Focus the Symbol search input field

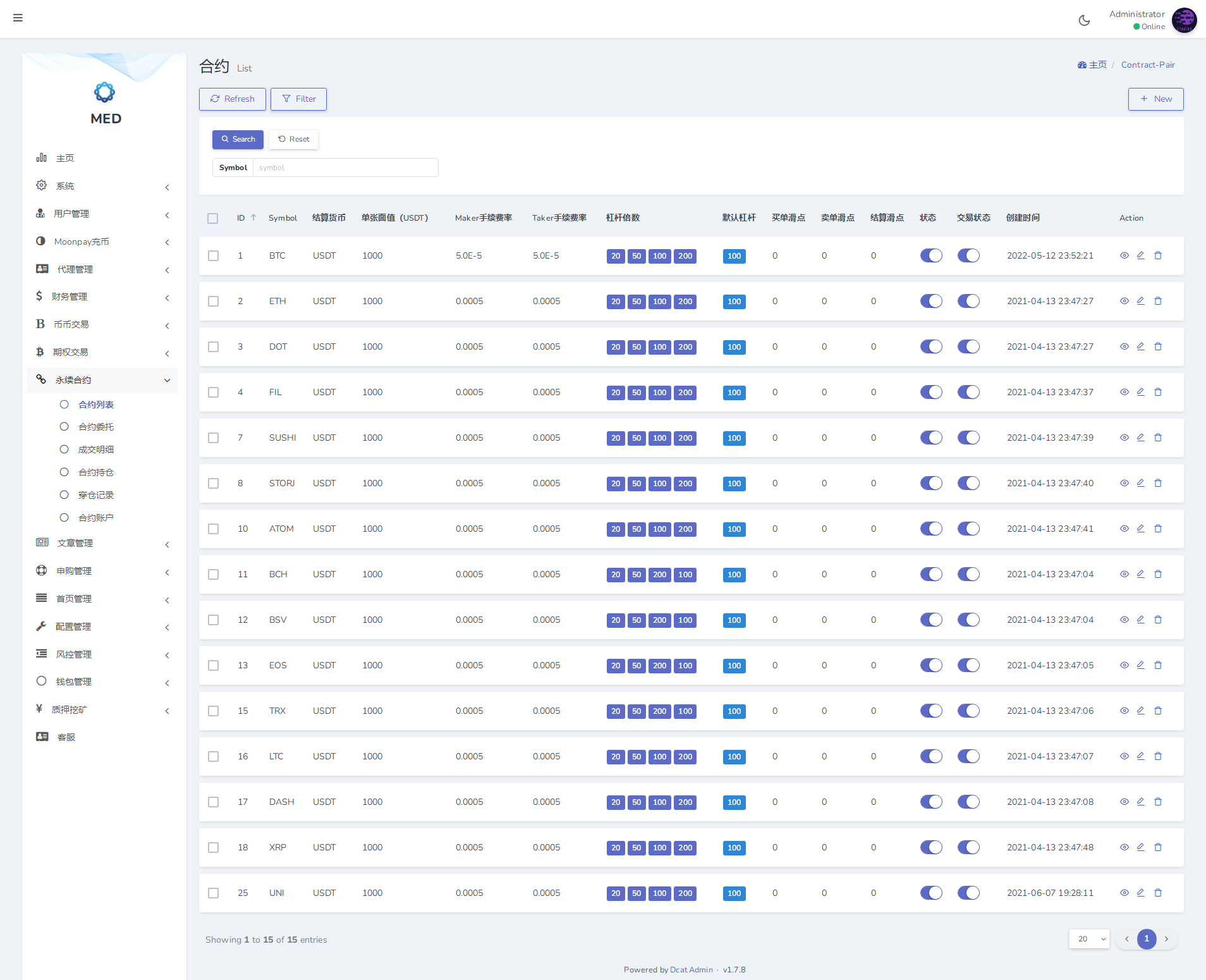coord(345,168)
